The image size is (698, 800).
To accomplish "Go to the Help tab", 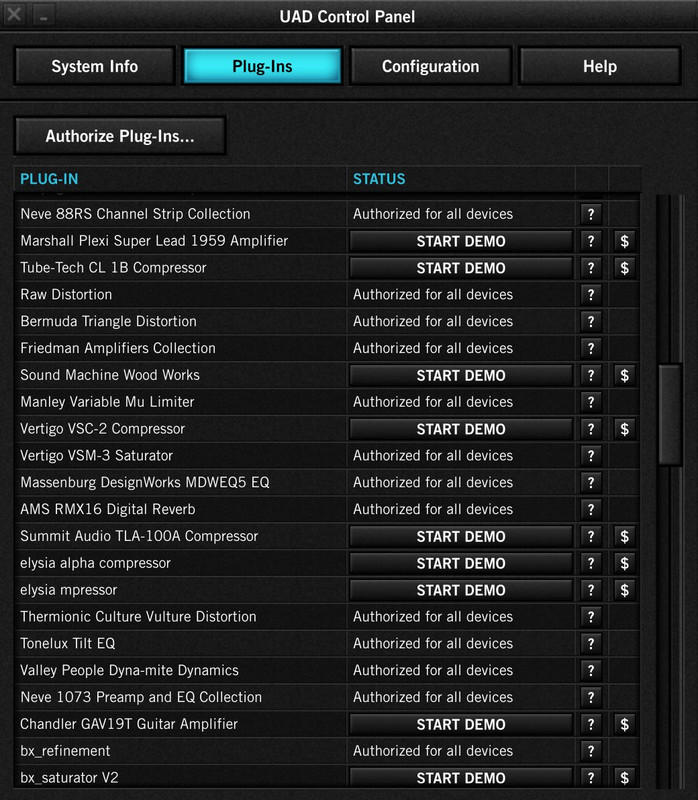I will [600, 66].
